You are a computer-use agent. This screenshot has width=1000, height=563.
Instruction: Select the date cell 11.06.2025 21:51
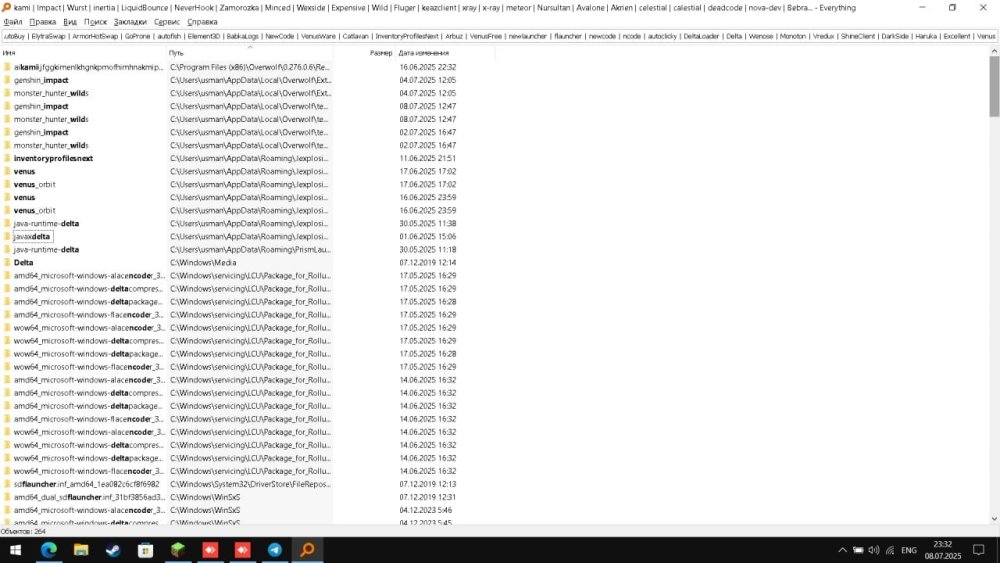pyautogui.click(x=427, y=158)
